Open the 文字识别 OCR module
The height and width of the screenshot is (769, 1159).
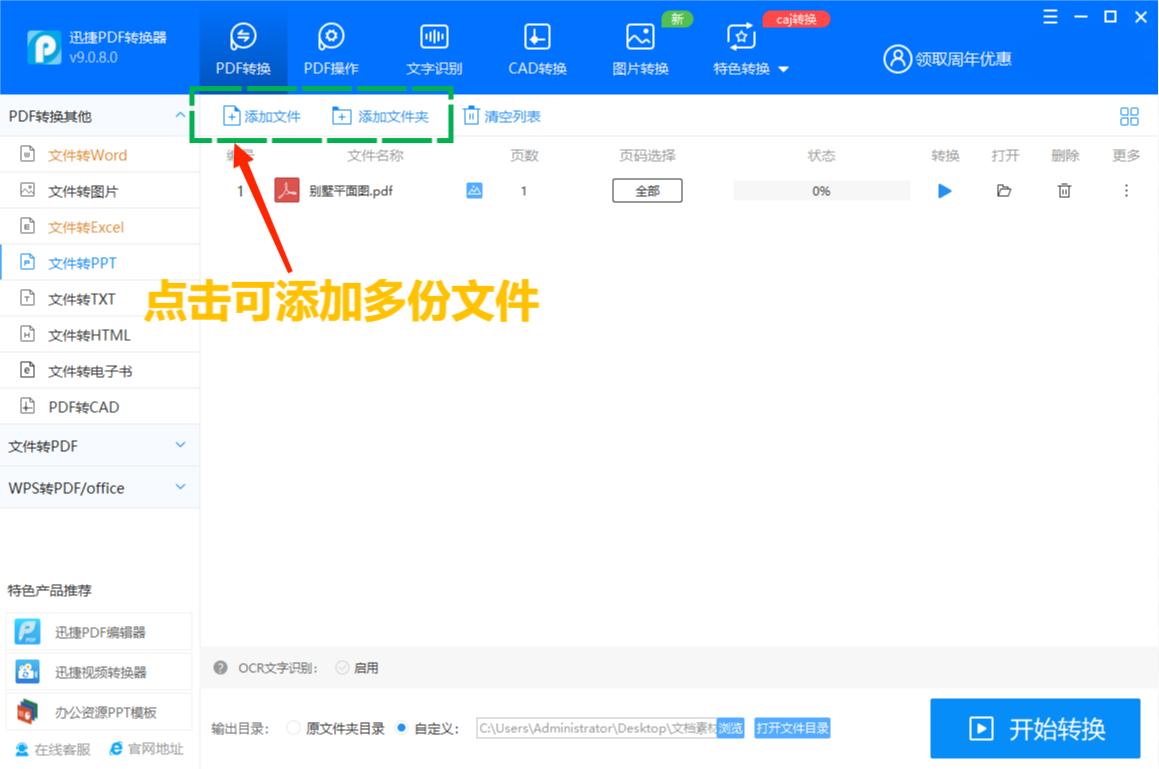pos(433,47)
